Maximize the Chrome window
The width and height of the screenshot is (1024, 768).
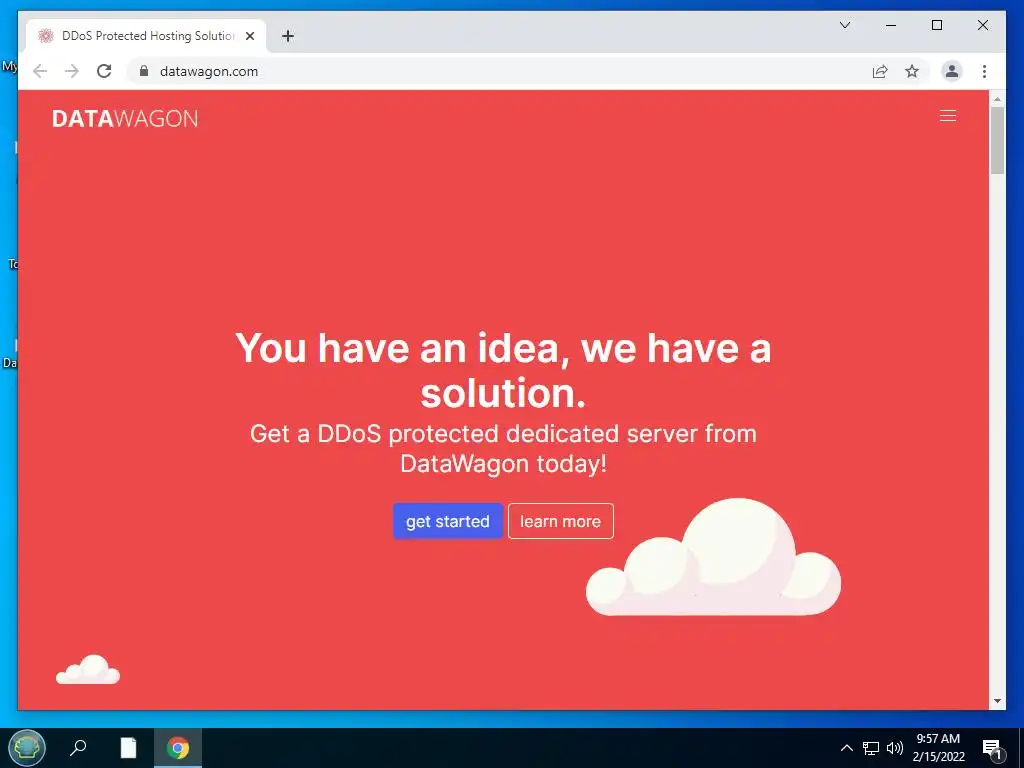[x=936, y=25]
